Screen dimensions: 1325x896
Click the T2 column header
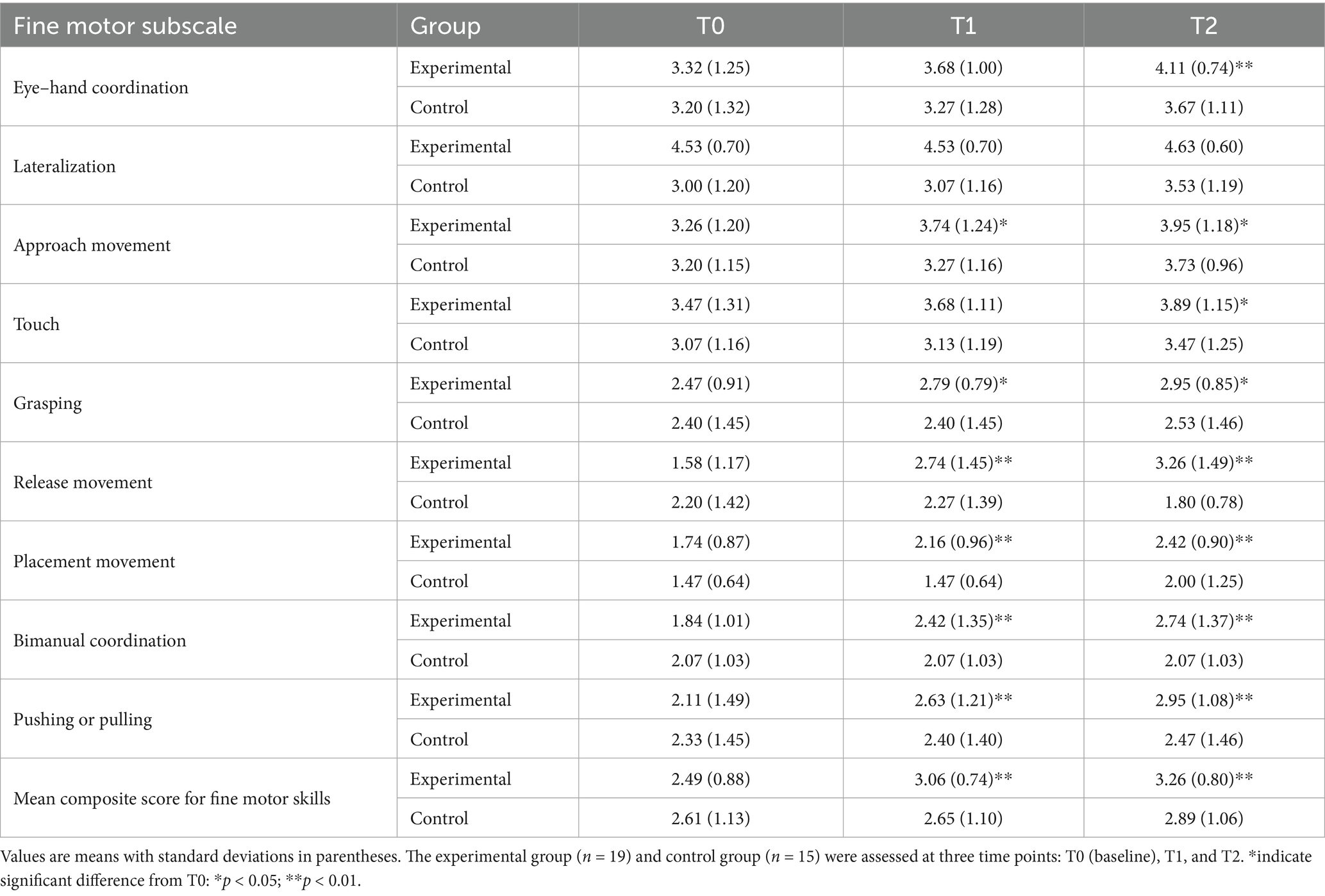[1203, 26]
